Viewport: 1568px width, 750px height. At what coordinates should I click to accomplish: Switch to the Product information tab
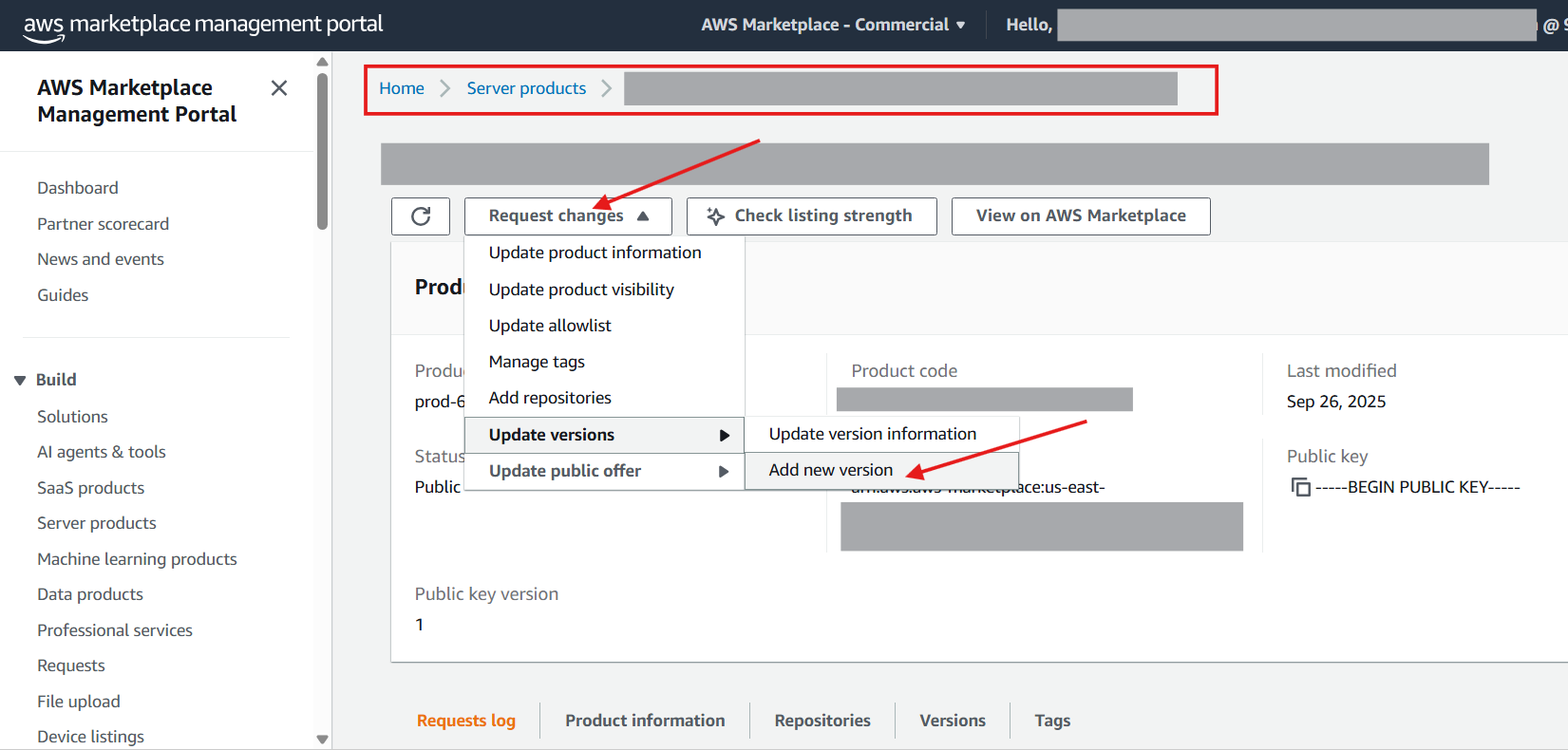pos(645,721)
